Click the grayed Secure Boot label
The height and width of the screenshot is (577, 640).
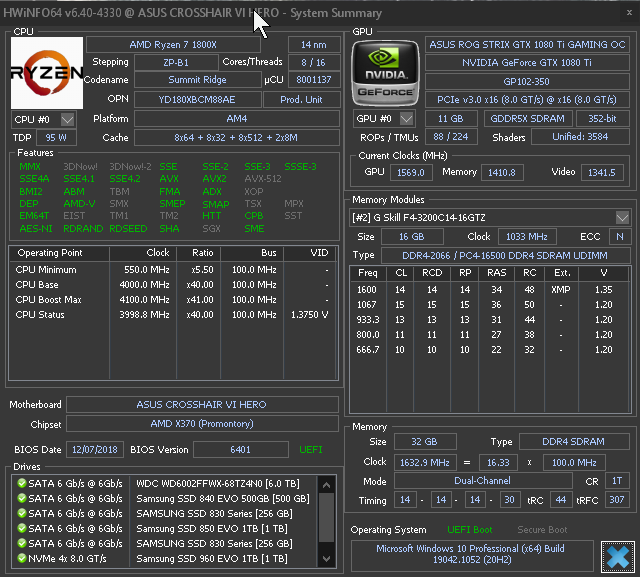(542, 530)
